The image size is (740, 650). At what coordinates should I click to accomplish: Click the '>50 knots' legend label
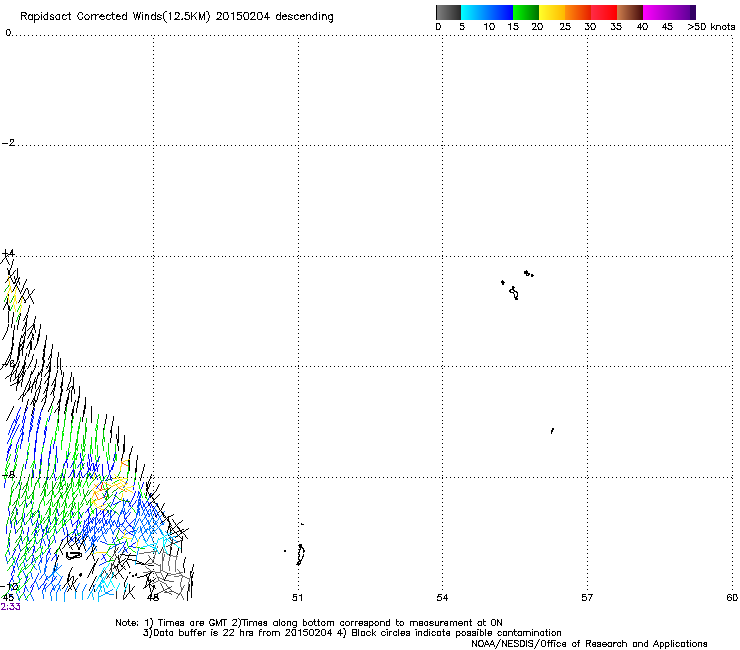click(711, 27)
